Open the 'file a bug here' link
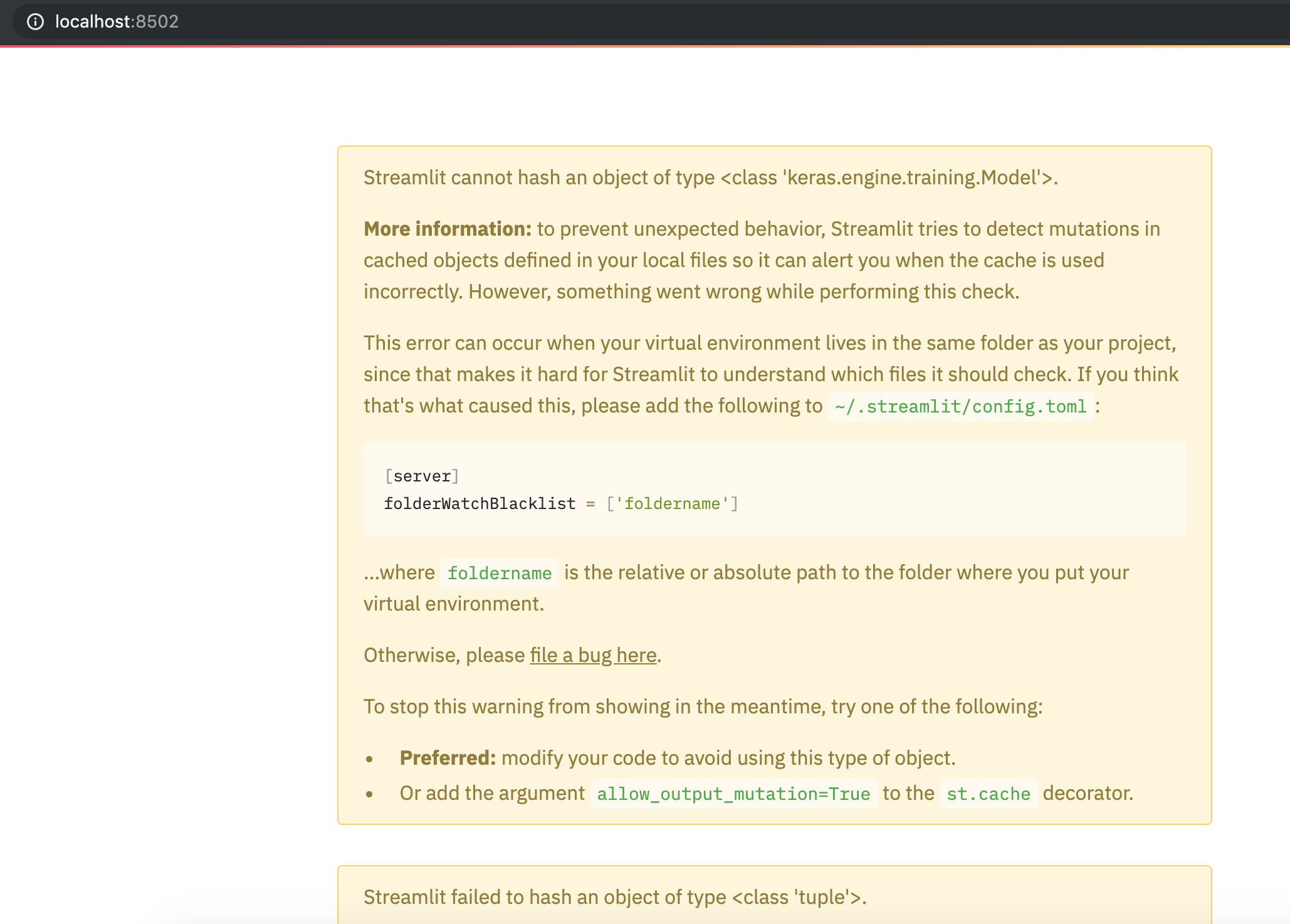Image resolution: width=1290 pixels, height=924 pixels. [x=592, y=654]
